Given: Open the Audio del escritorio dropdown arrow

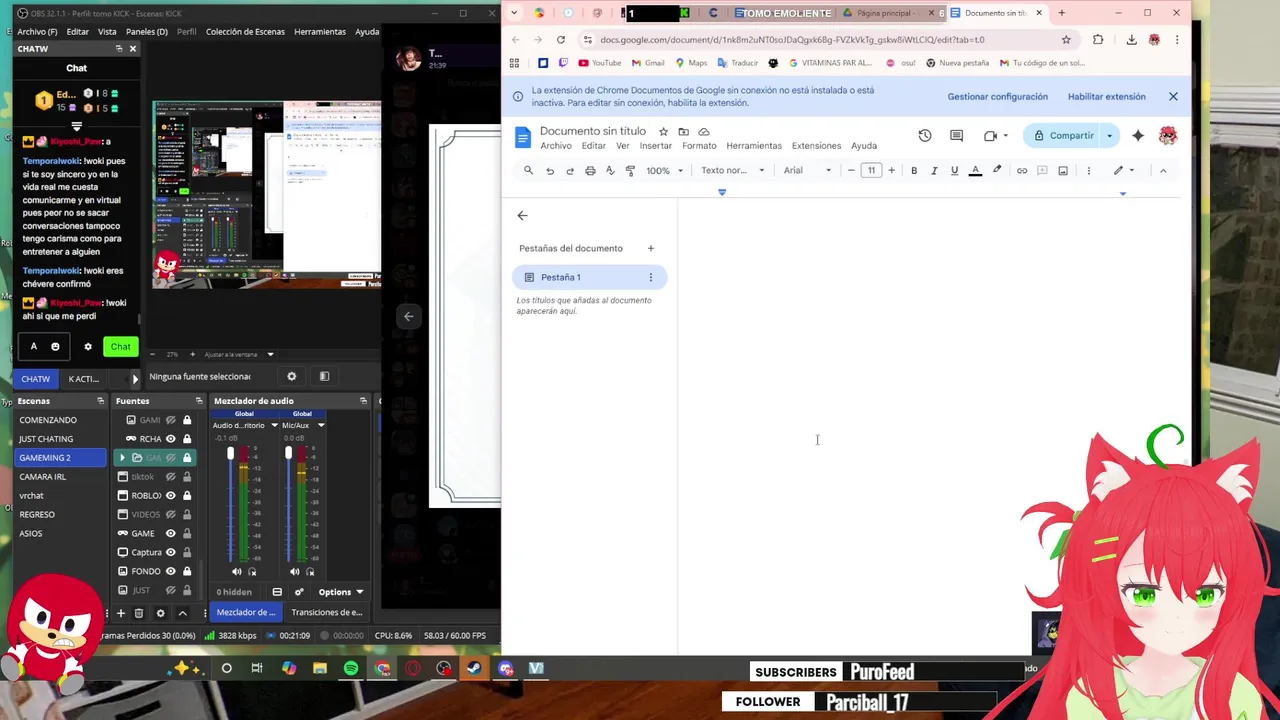Looking at the screenshot, I should click(x=274, y=425).
